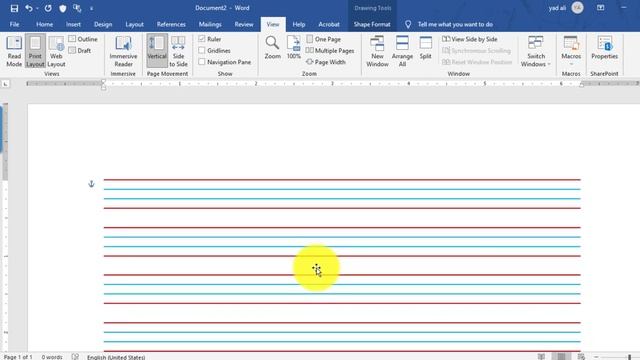Open the Zoom dialog
This screenshot has width=640, height=360.
pos(272,47)
